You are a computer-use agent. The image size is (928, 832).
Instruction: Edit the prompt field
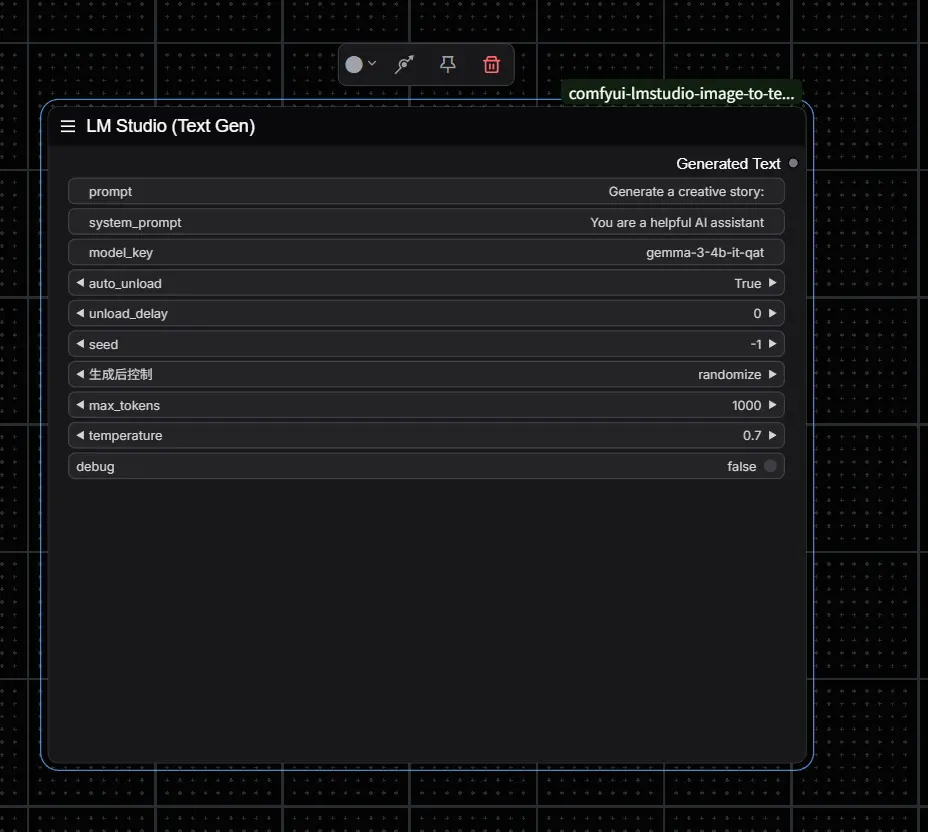[426, 192]
